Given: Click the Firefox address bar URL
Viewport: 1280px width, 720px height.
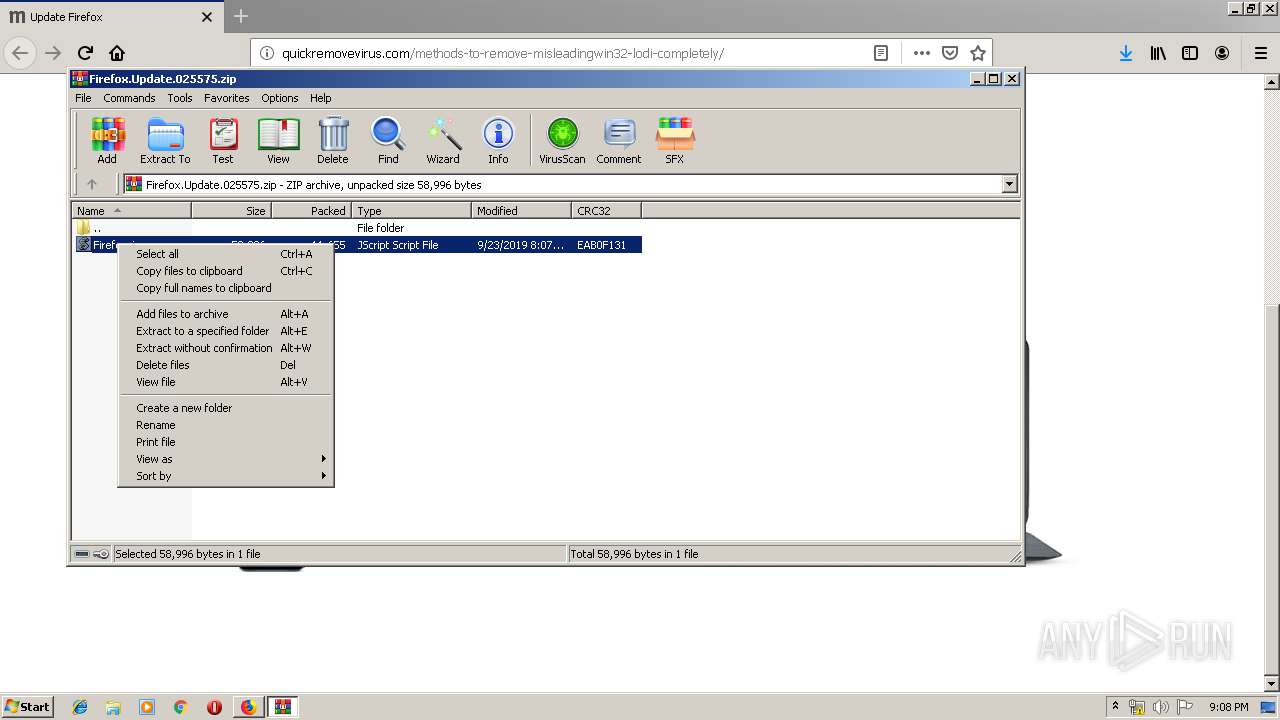Looking at the screenshot, I should coord(503,53).
